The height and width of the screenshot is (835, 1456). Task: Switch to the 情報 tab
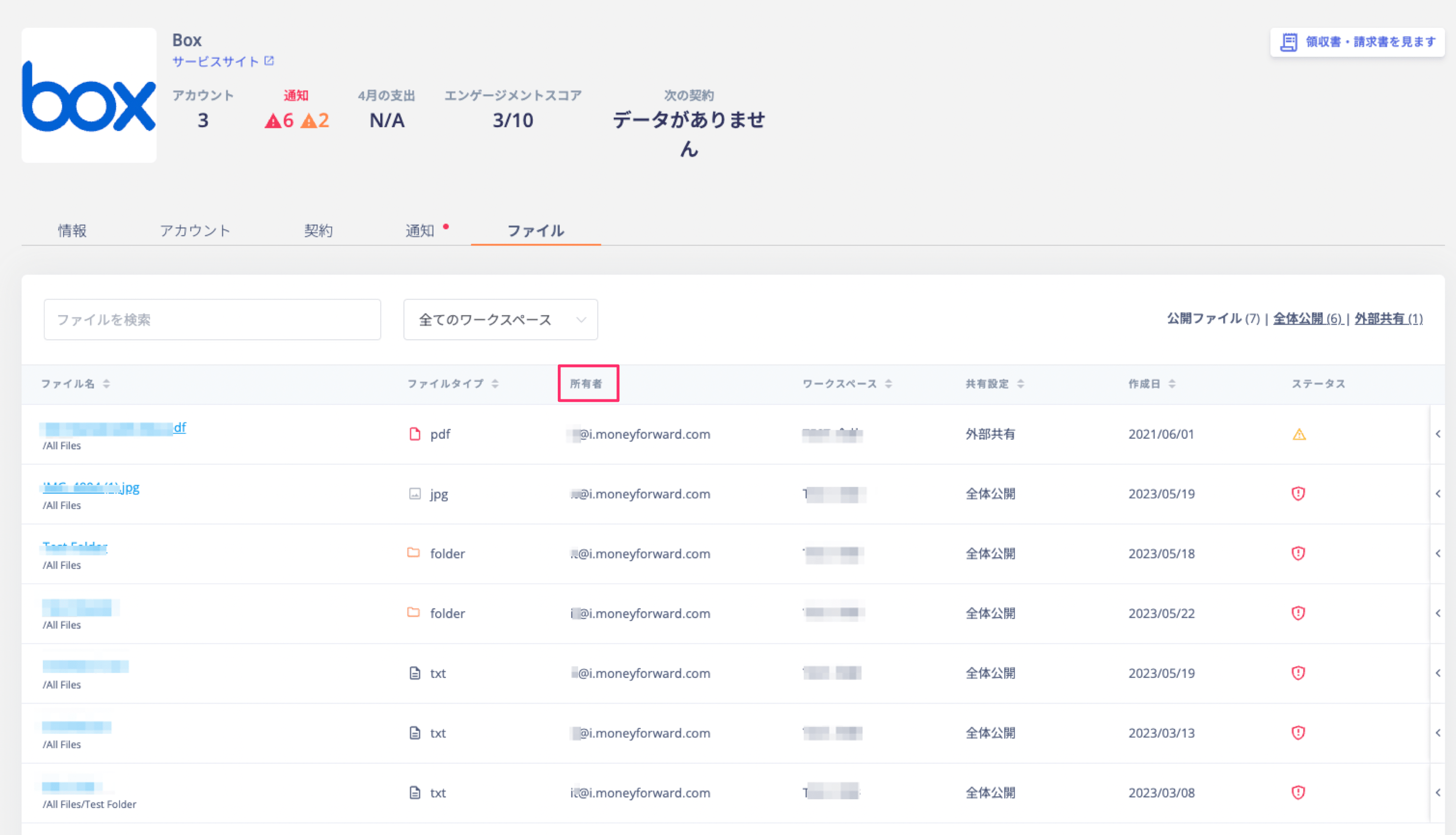coord(72,231)
